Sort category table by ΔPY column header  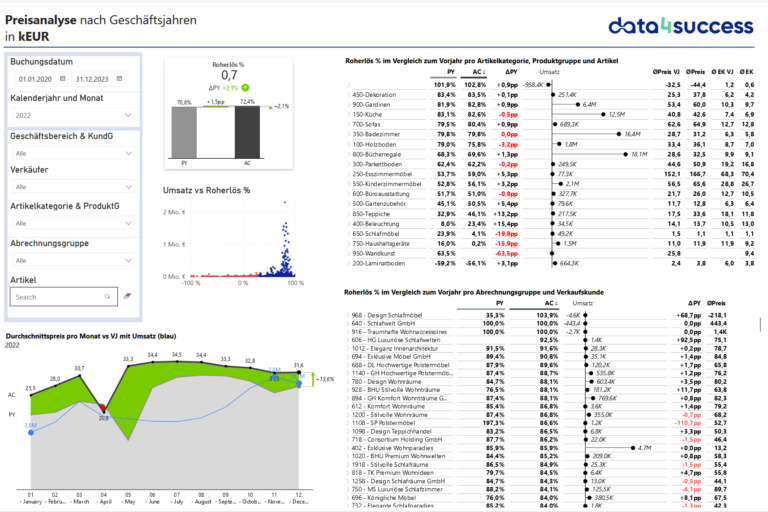(511, 72)
